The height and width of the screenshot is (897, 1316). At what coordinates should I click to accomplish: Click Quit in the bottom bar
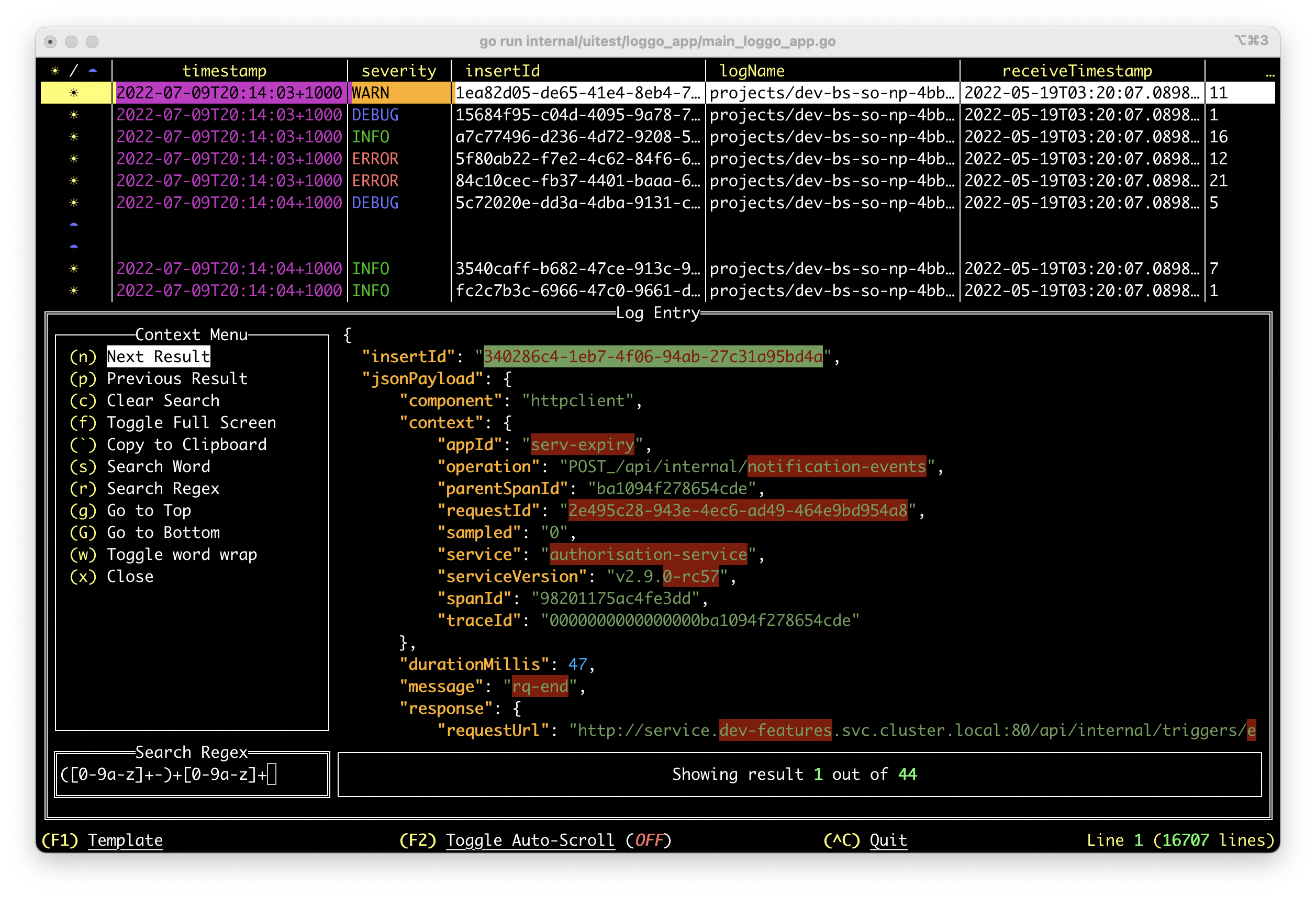[x=887, y=840]
